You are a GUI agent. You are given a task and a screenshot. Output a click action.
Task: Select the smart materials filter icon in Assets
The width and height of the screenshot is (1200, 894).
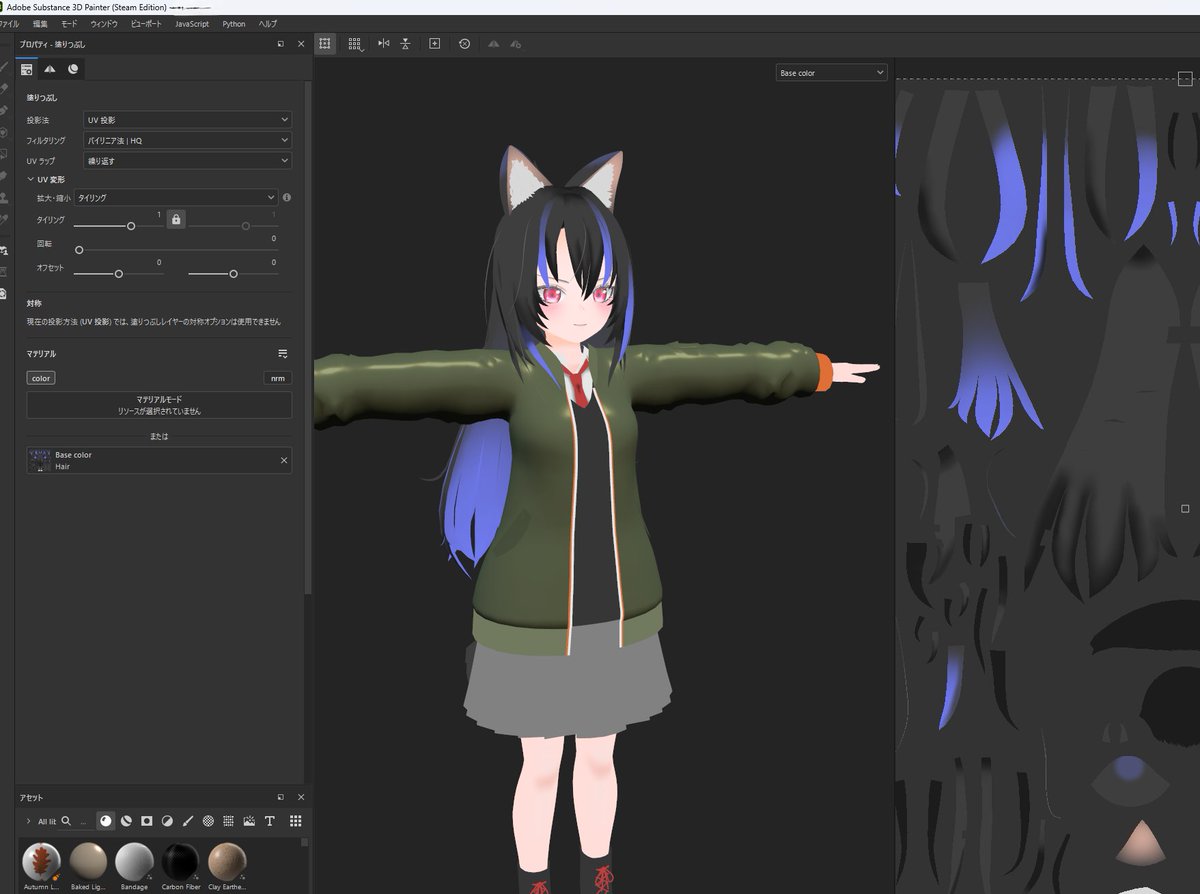125,821
